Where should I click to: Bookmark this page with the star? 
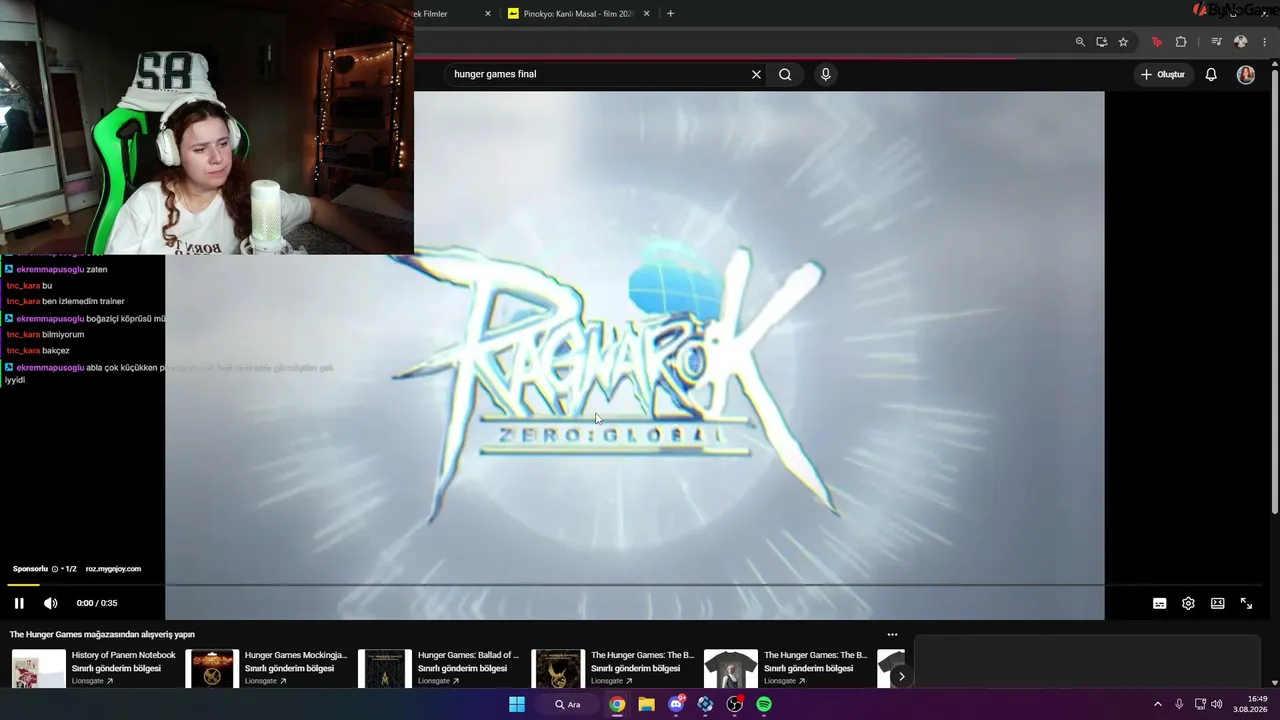(x=1123, y=42)
